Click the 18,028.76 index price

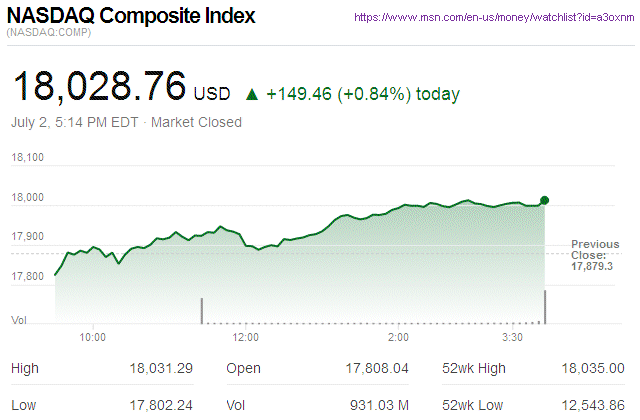[99, 87]
